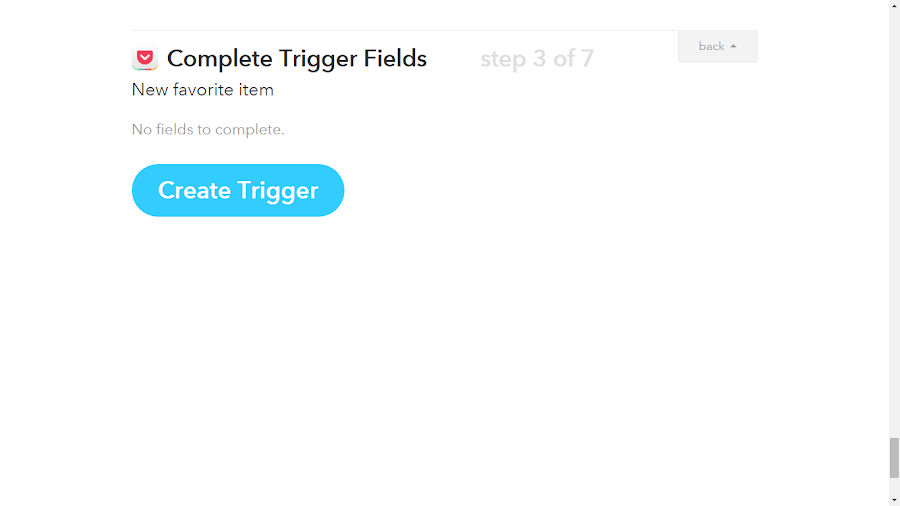This screenshot has width=900, height=506.
Task: Click the scrollbar track below the thumb
Action: (x=894, y=486)
